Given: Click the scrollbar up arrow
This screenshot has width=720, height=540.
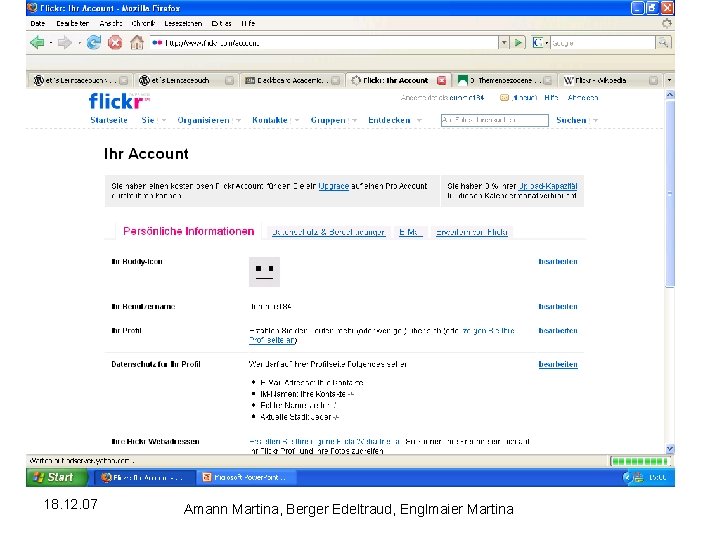Looking at the screenshot, I should [x=670, y=95].
